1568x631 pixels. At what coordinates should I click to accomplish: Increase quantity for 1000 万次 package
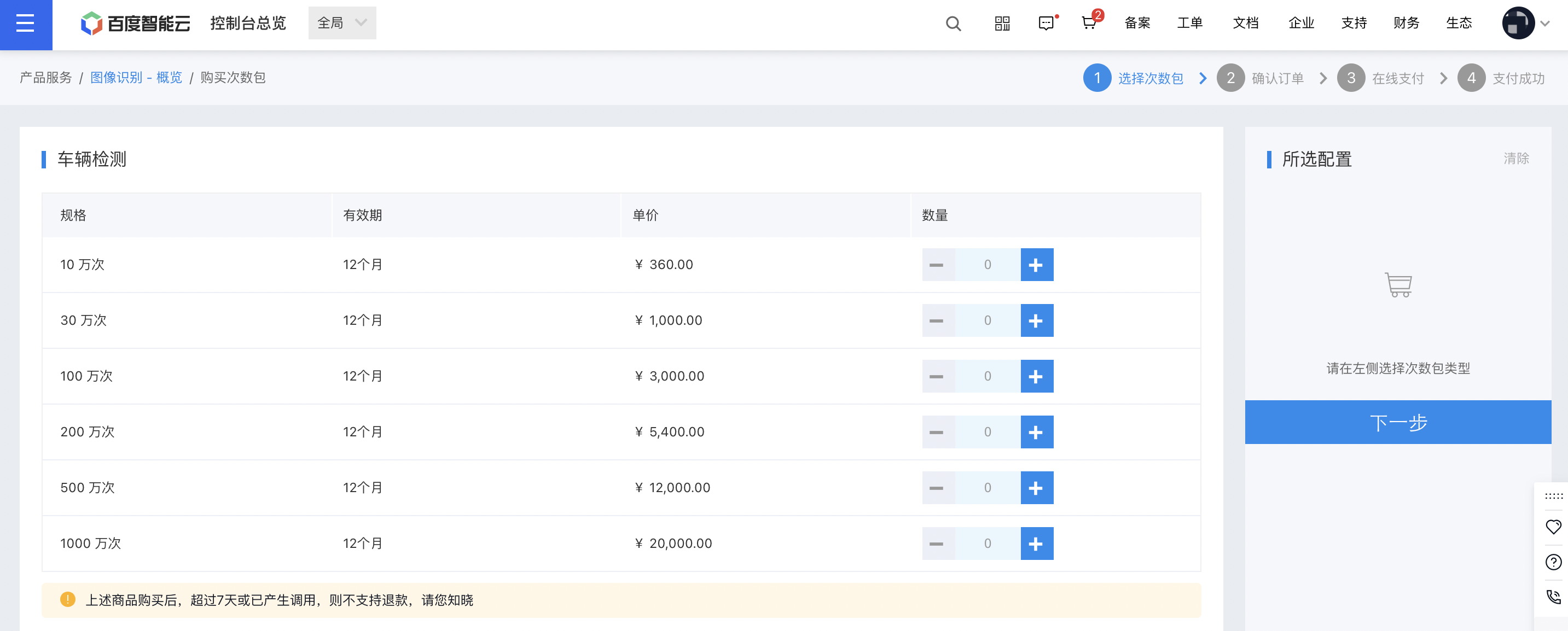(x=1037, y=544)
